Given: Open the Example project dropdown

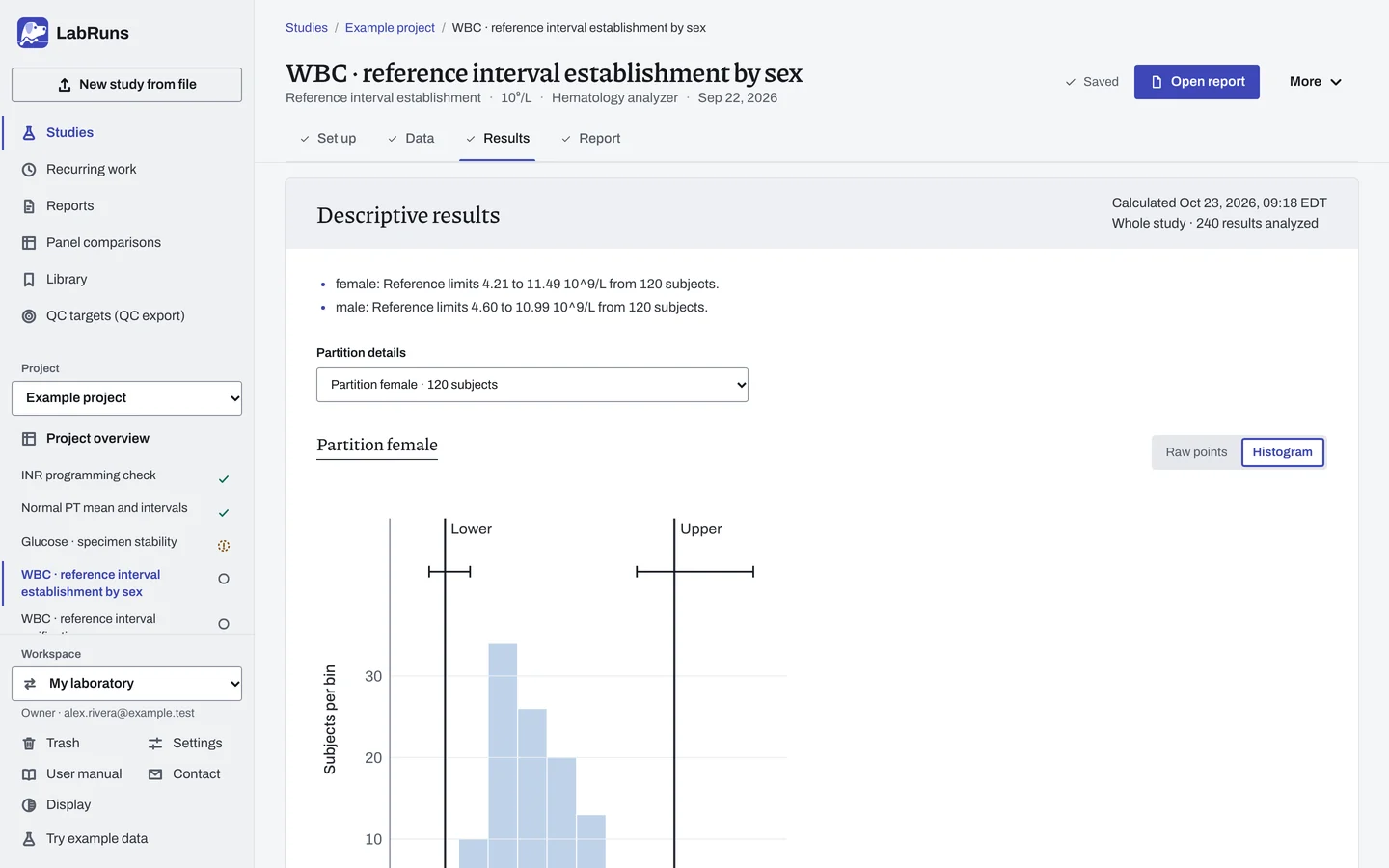Looking at the screenshot, I should pyautogui.click(x=126, y=398).
